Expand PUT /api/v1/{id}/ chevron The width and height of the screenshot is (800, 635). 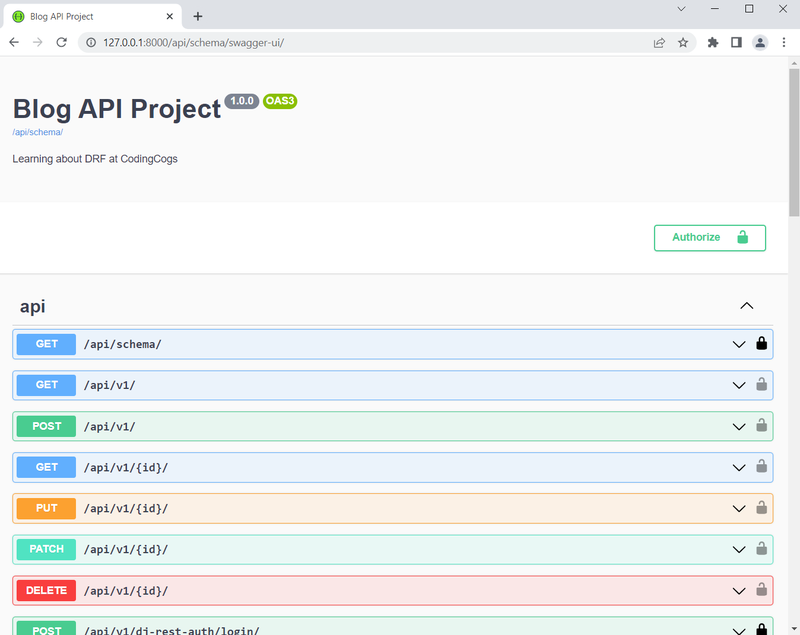tap(739, 509)
